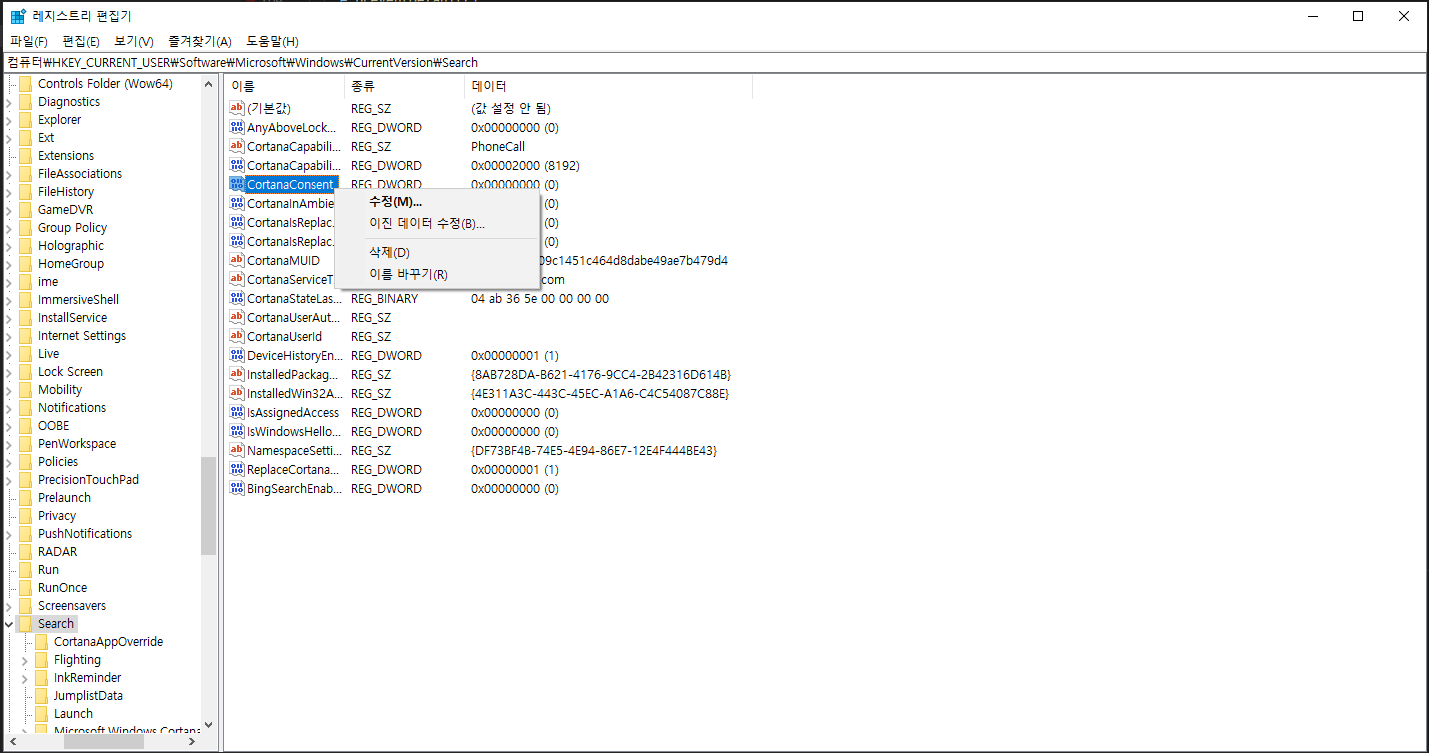Choose 삭제(D) from the context menu

(x=437, y=252)
